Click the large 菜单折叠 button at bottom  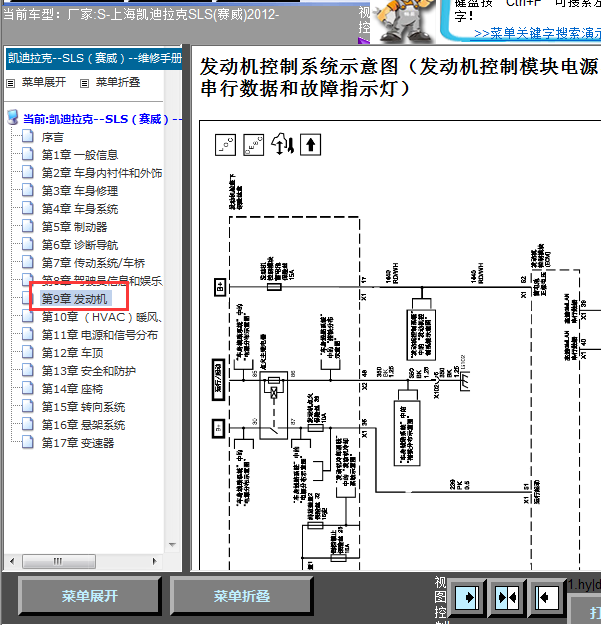(x=242, y=596)
